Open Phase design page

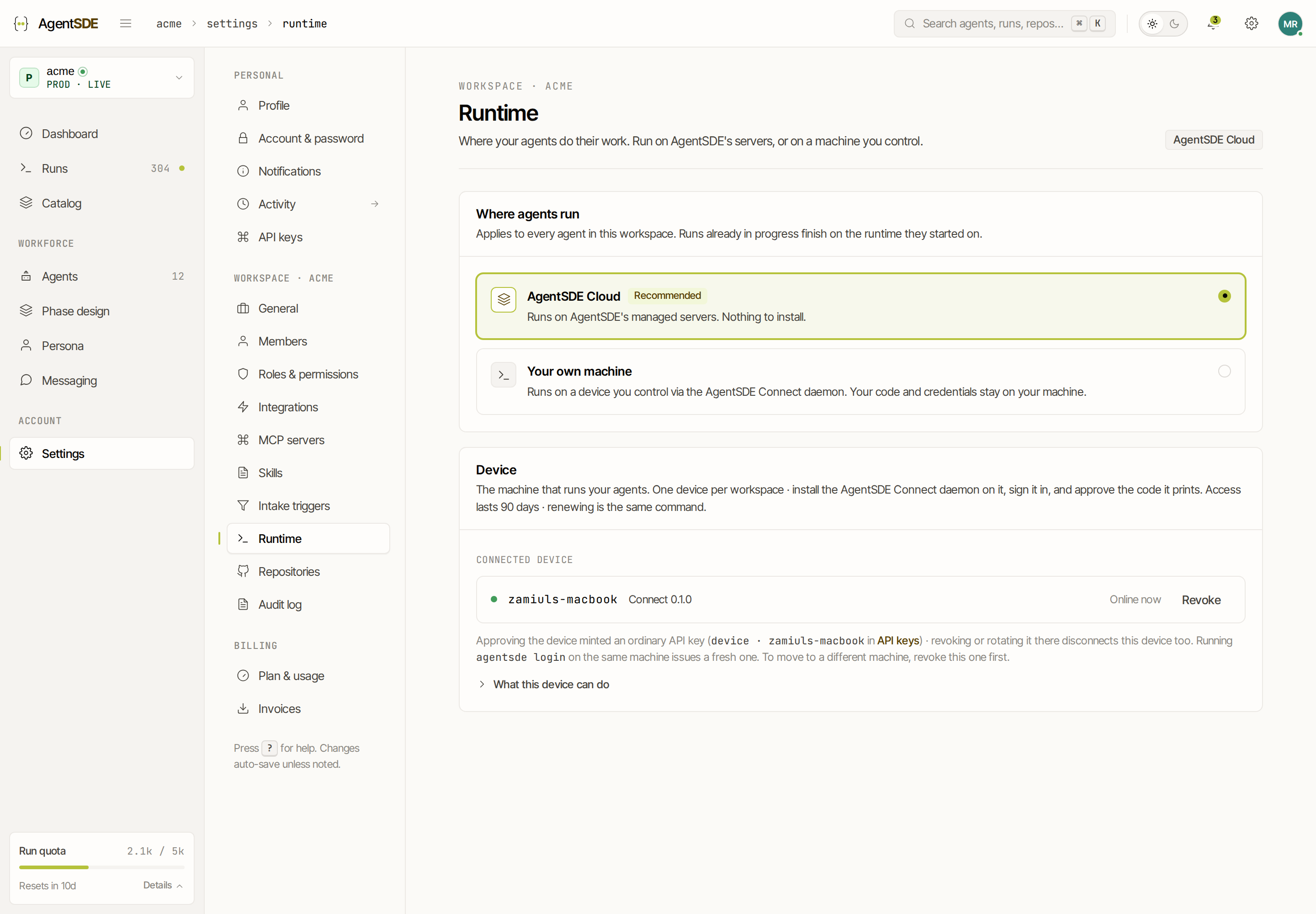102,311
